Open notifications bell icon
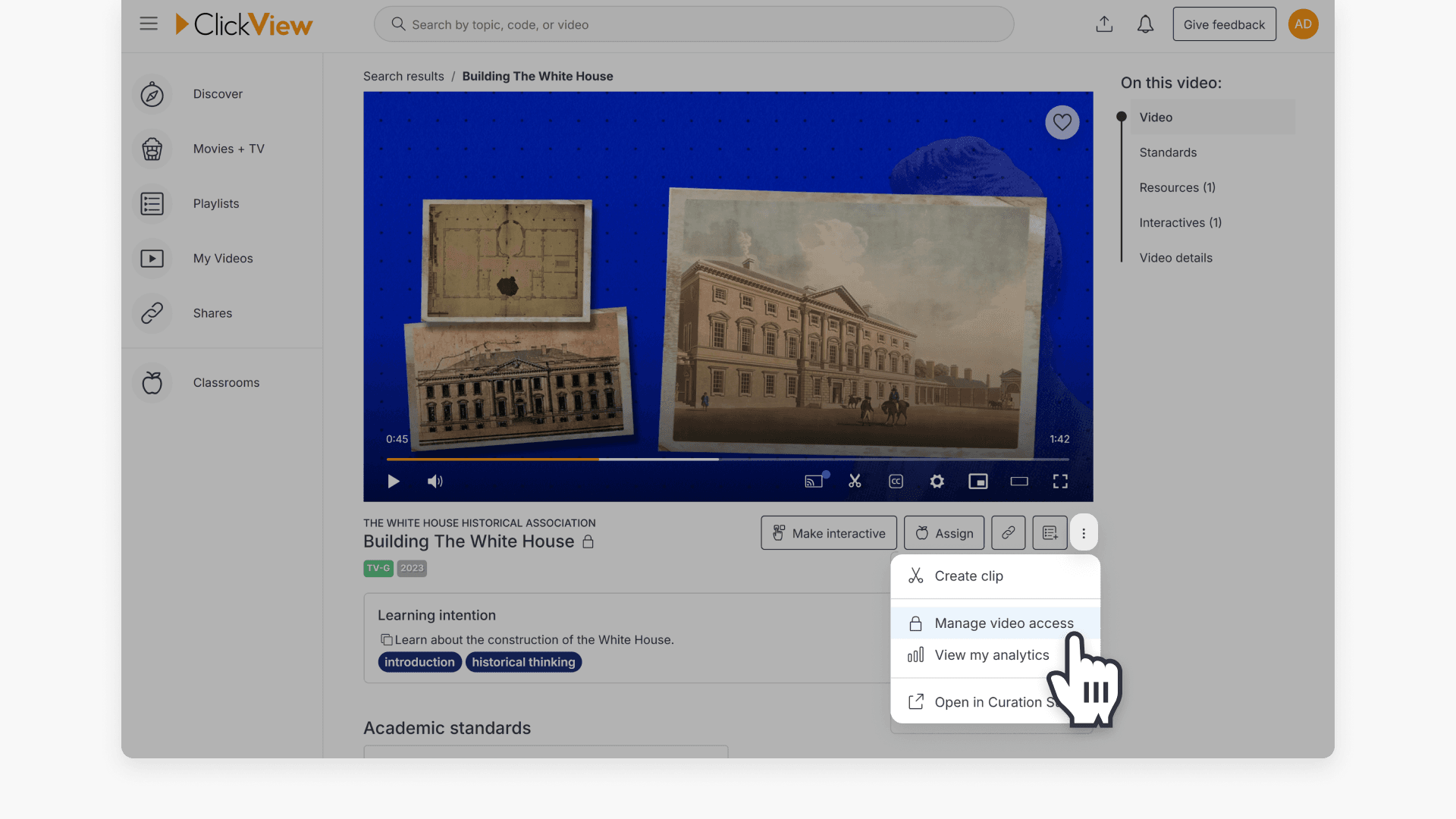Image resolution: width=1456 pixels, height=819 pixels. point(1145,24)
